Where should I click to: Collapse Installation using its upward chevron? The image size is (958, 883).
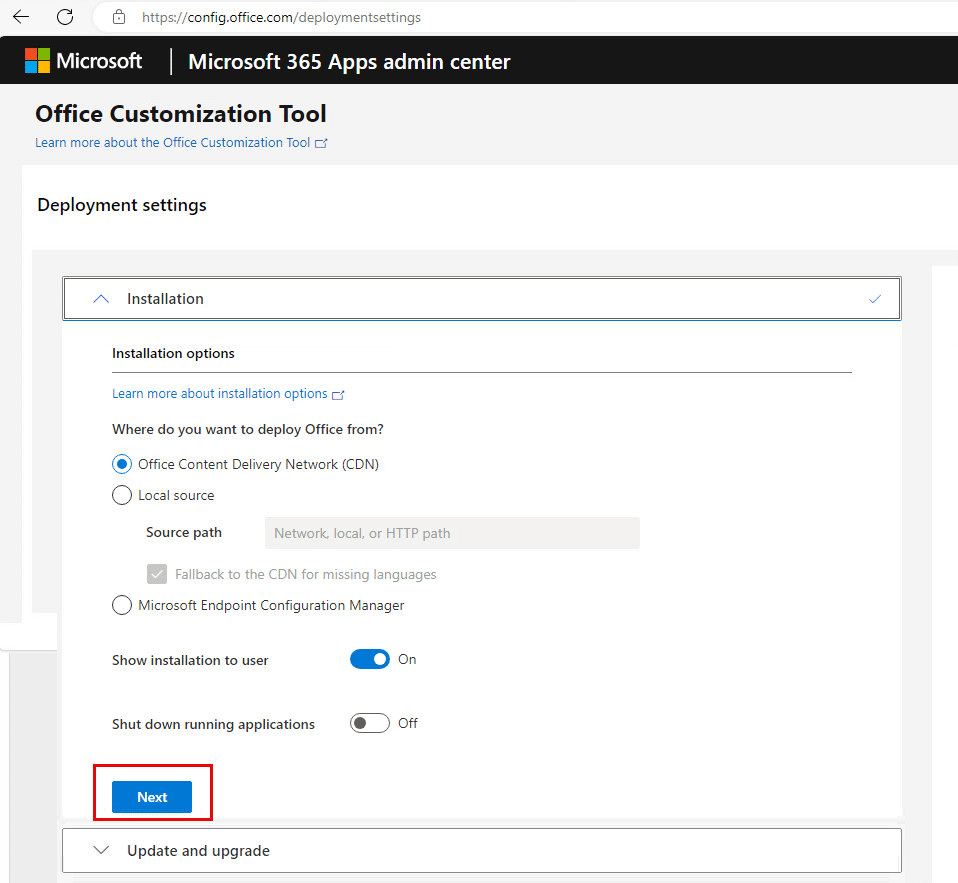(100, 298)
